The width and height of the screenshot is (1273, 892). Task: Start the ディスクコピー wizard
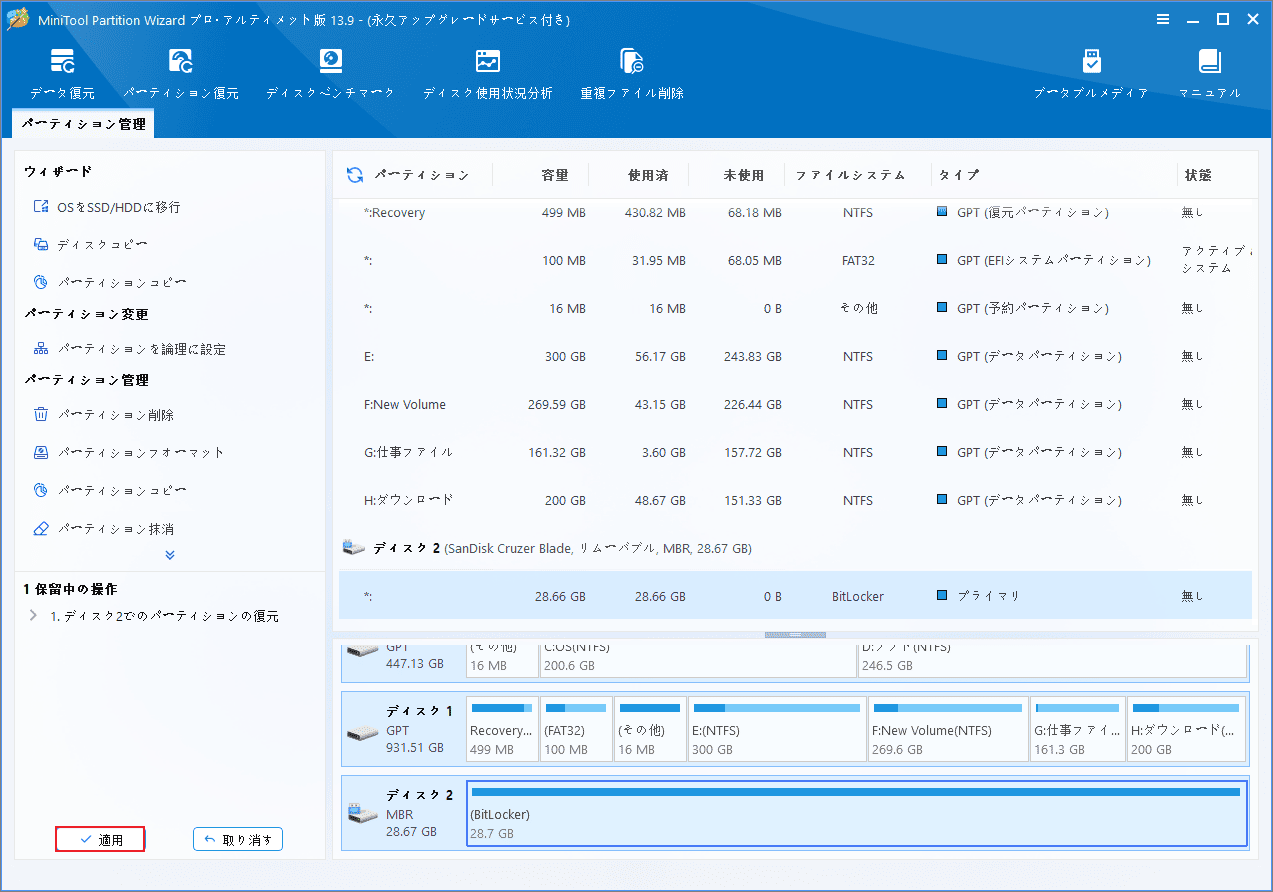90,244
